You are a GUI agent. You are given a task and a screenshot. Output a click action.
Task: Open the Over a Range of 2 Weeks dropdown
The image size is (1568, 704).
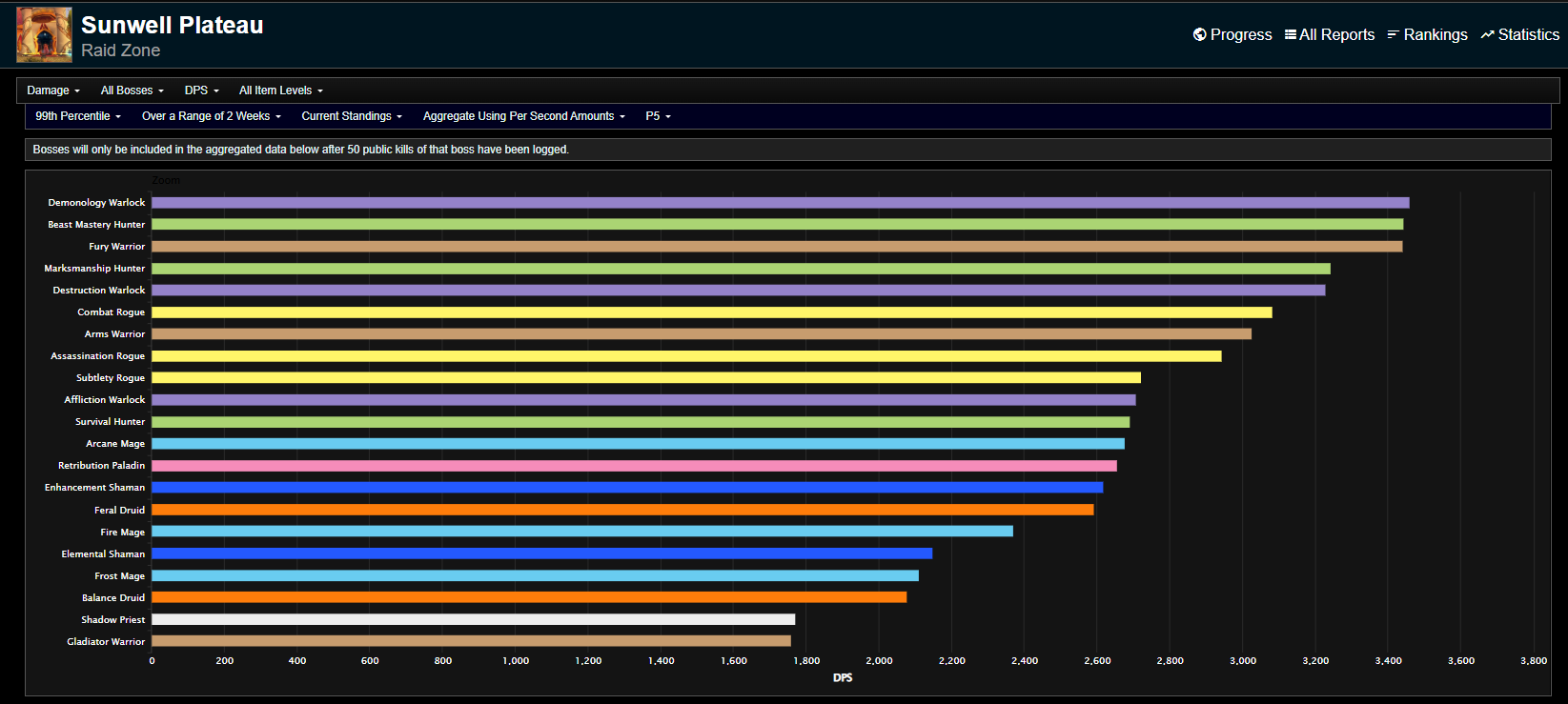click(212, 116)
